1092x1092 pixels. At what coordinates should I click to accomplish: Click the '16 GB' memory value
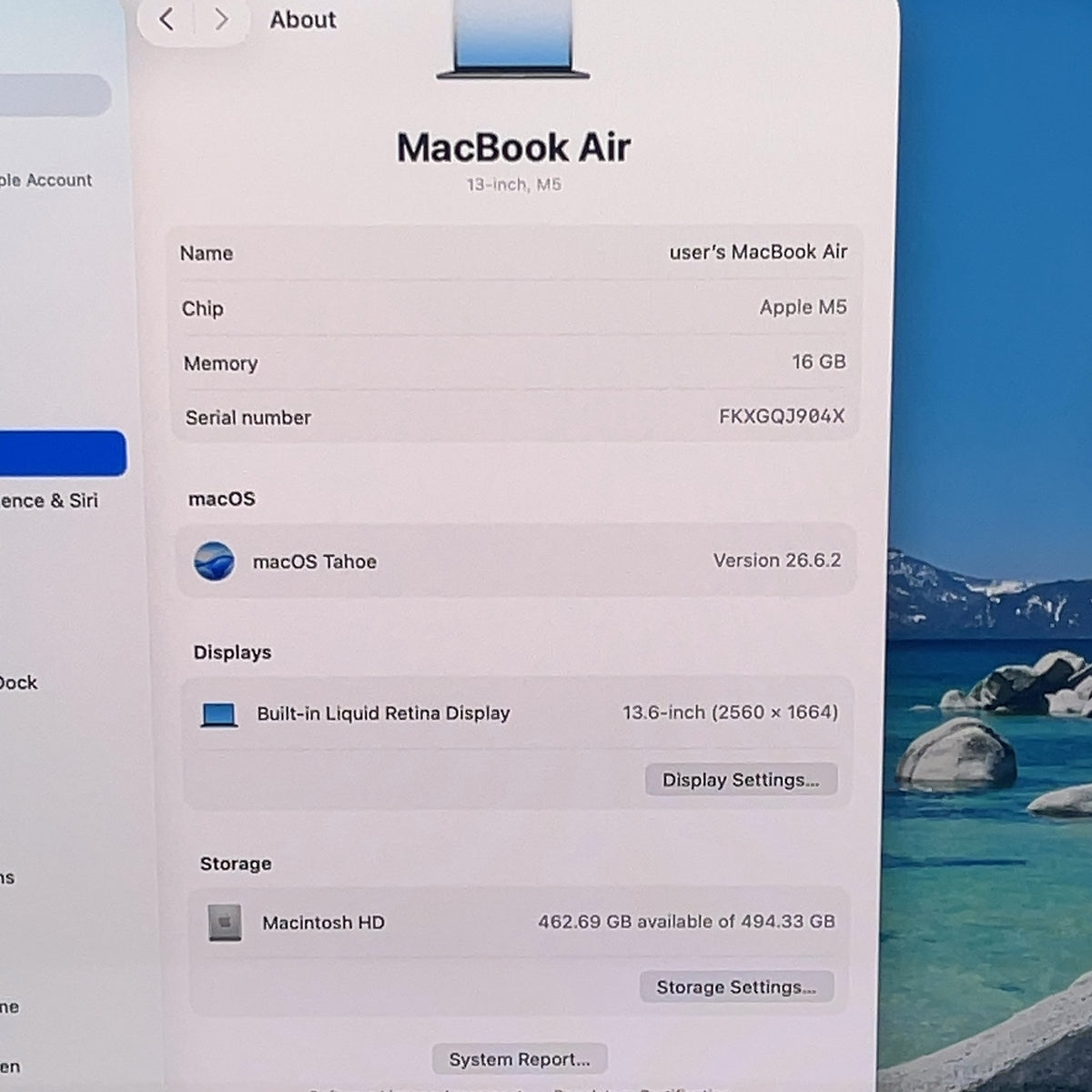coord(818,361)
